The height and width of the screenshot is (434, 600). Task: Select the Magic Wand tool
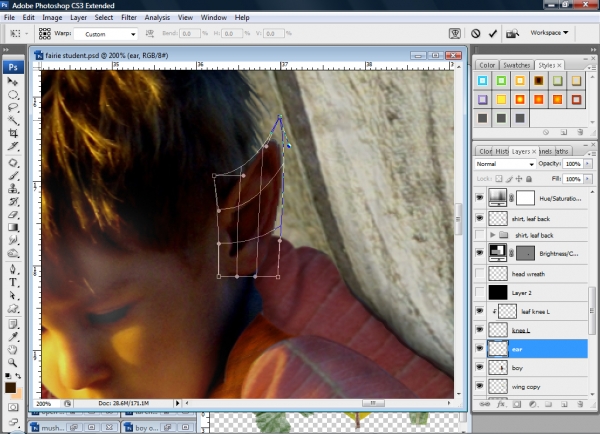coord(13,121)
